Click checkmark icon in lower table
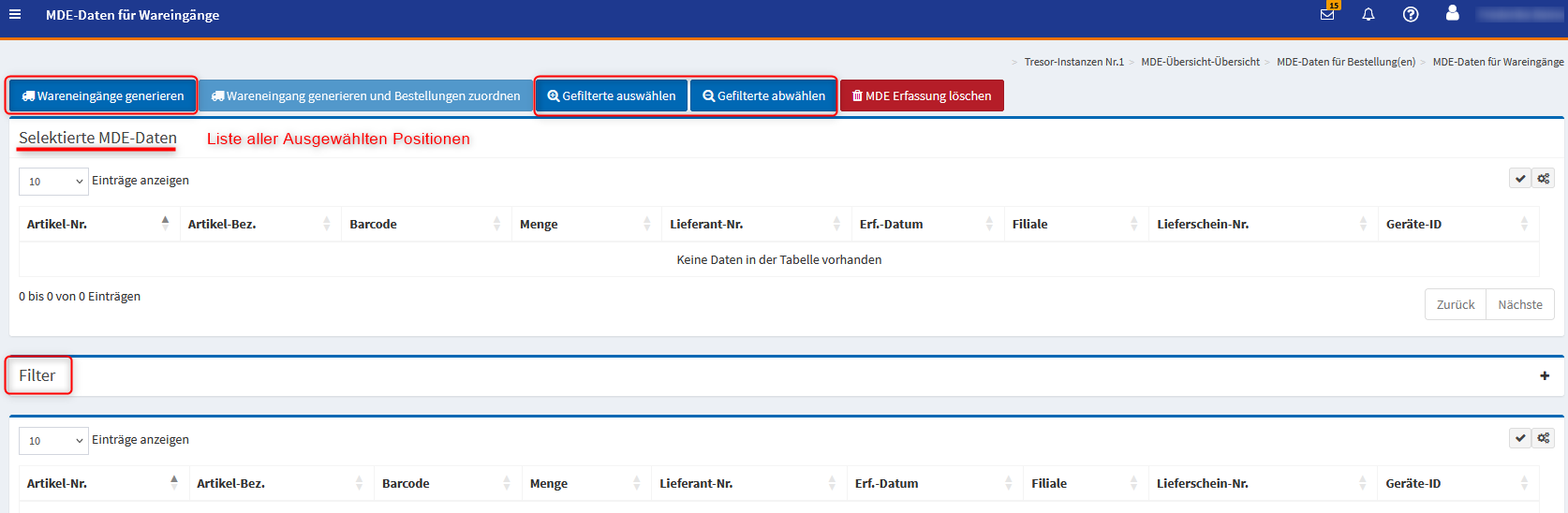Screen dimensions: 1568x513 [1520, 438]
